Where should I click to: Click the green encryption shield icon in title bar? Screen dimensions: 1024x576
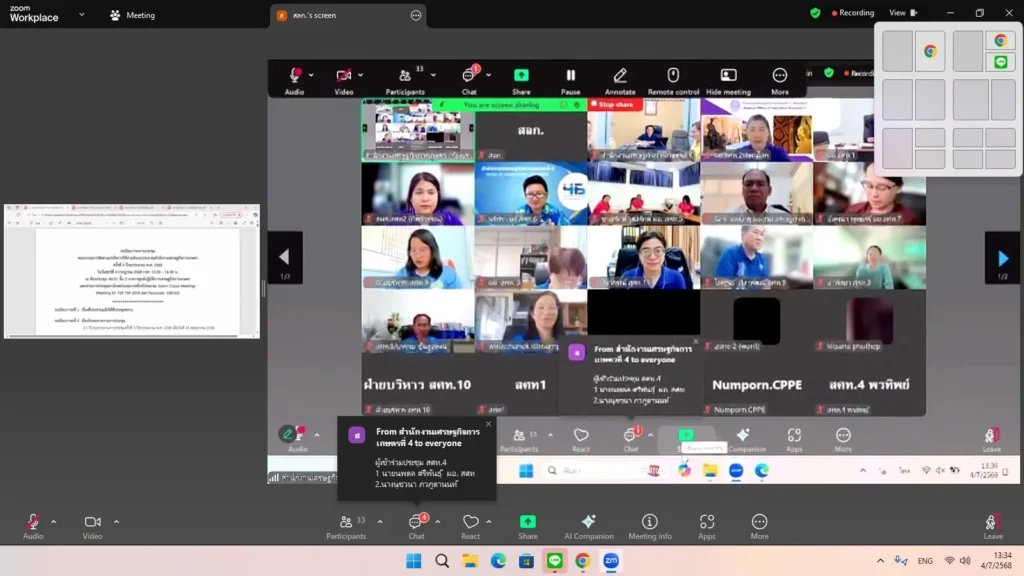point(815,13)
